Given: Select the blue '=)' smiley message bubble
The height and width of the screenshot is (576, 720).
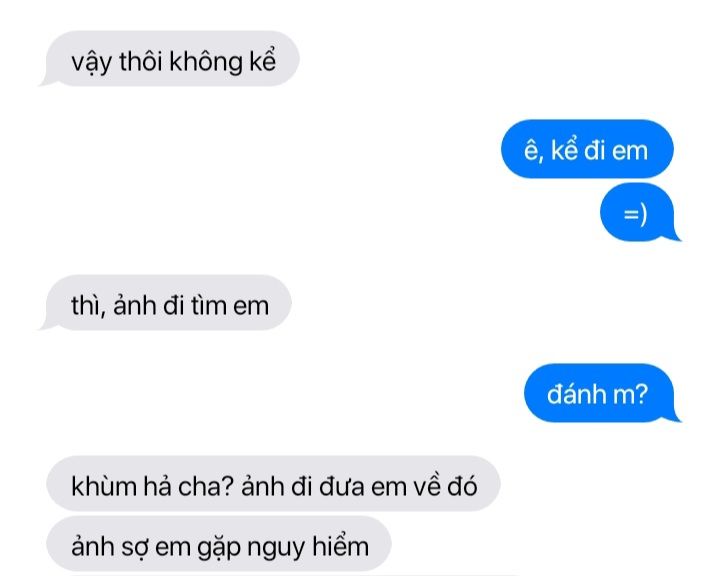Looking at the screenshot, I should (639, 213).
